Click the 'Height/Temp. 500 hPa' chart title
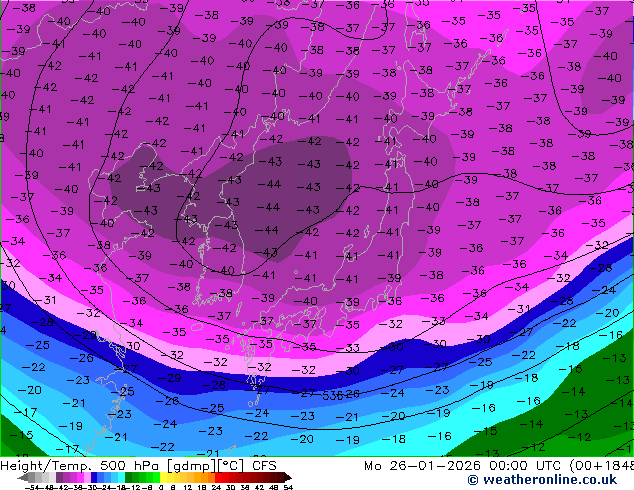 [x=80, y=466]
